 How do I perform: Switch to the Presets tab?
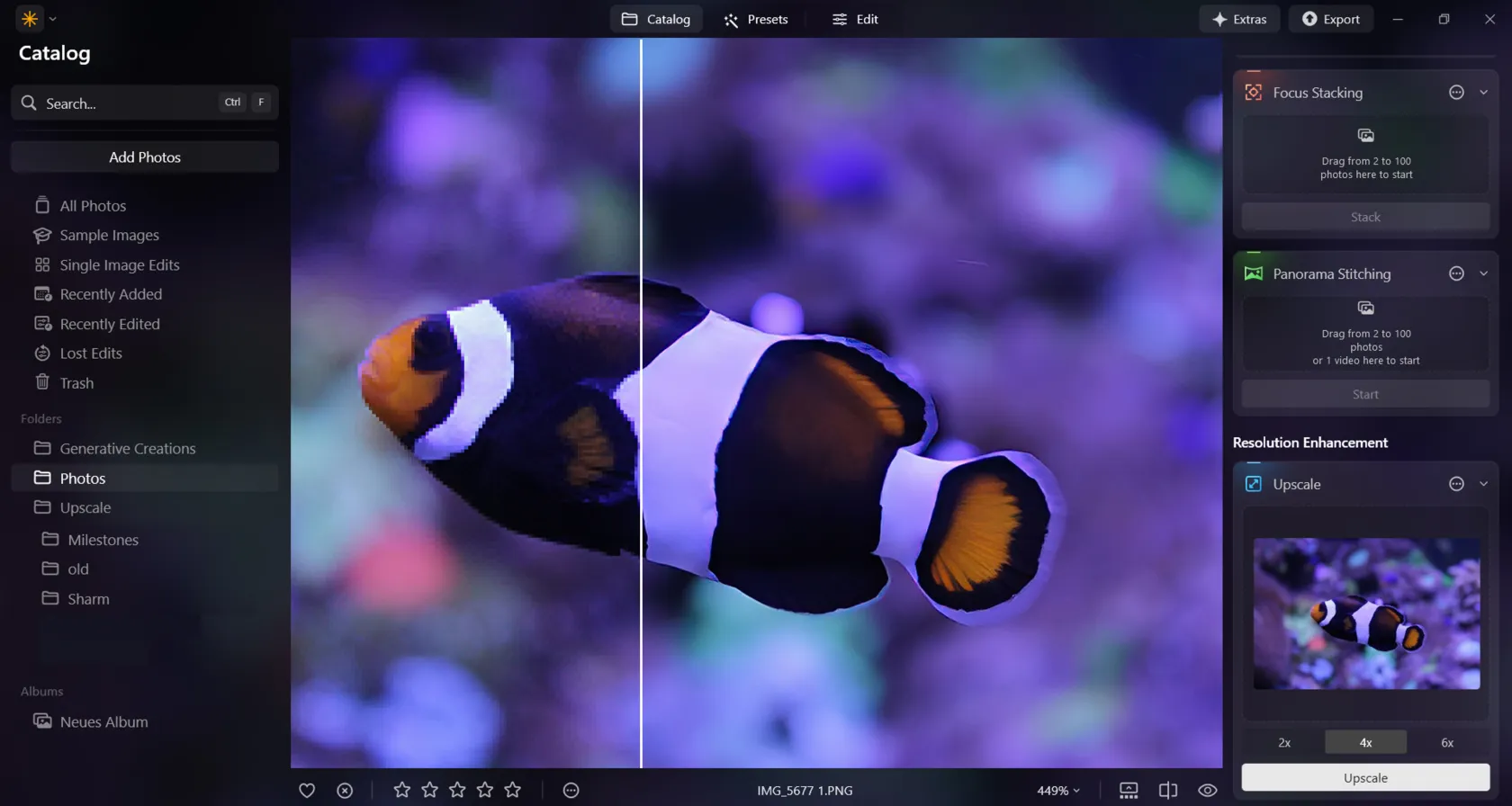[756, 19]
